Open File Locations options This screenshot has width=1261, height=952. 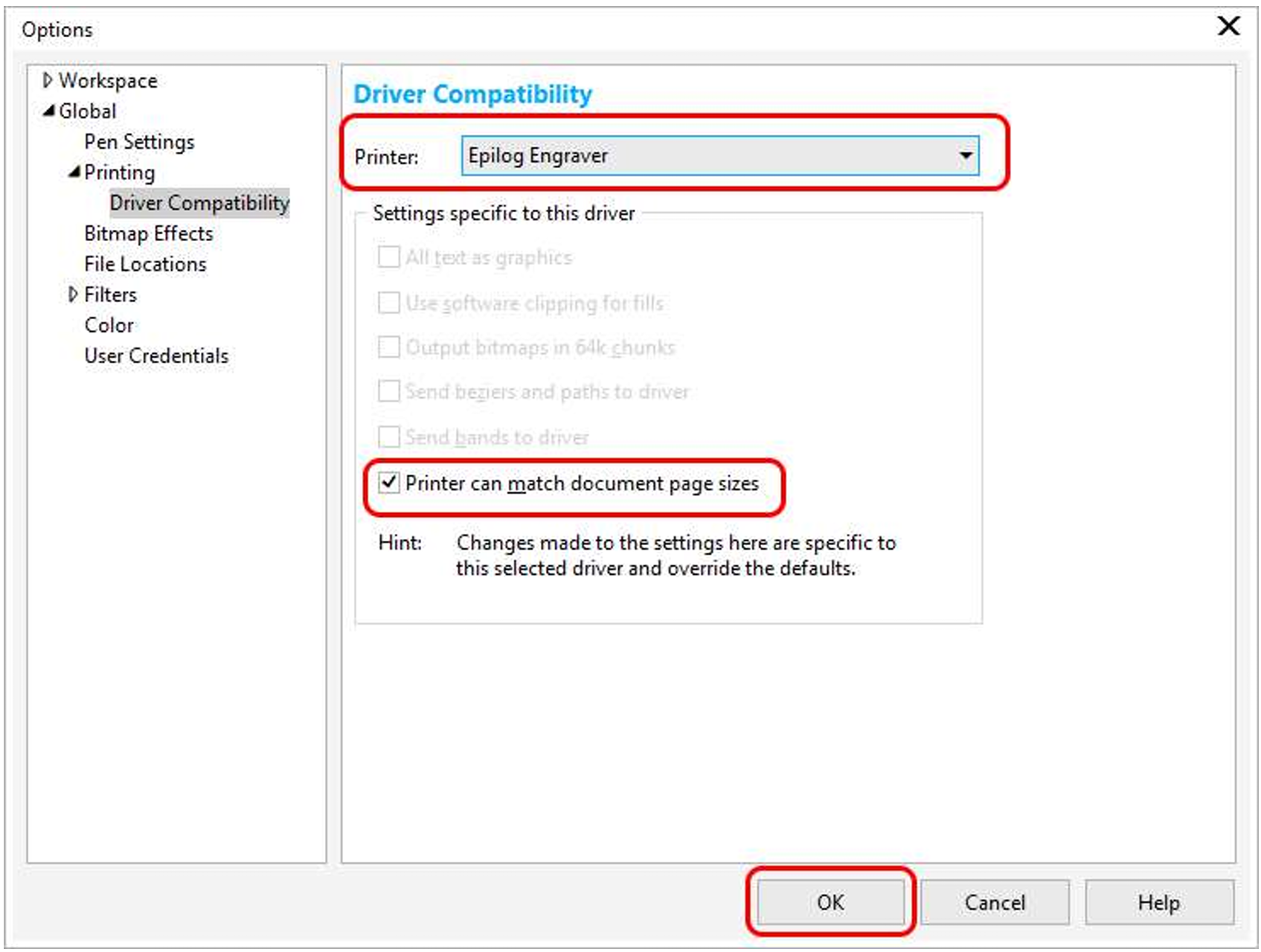[145, 264]
